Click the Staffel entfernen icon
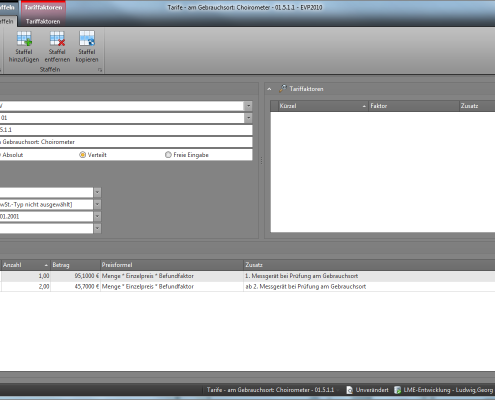Viewport: 495px width, 400px height. click(x=57, y=39)
